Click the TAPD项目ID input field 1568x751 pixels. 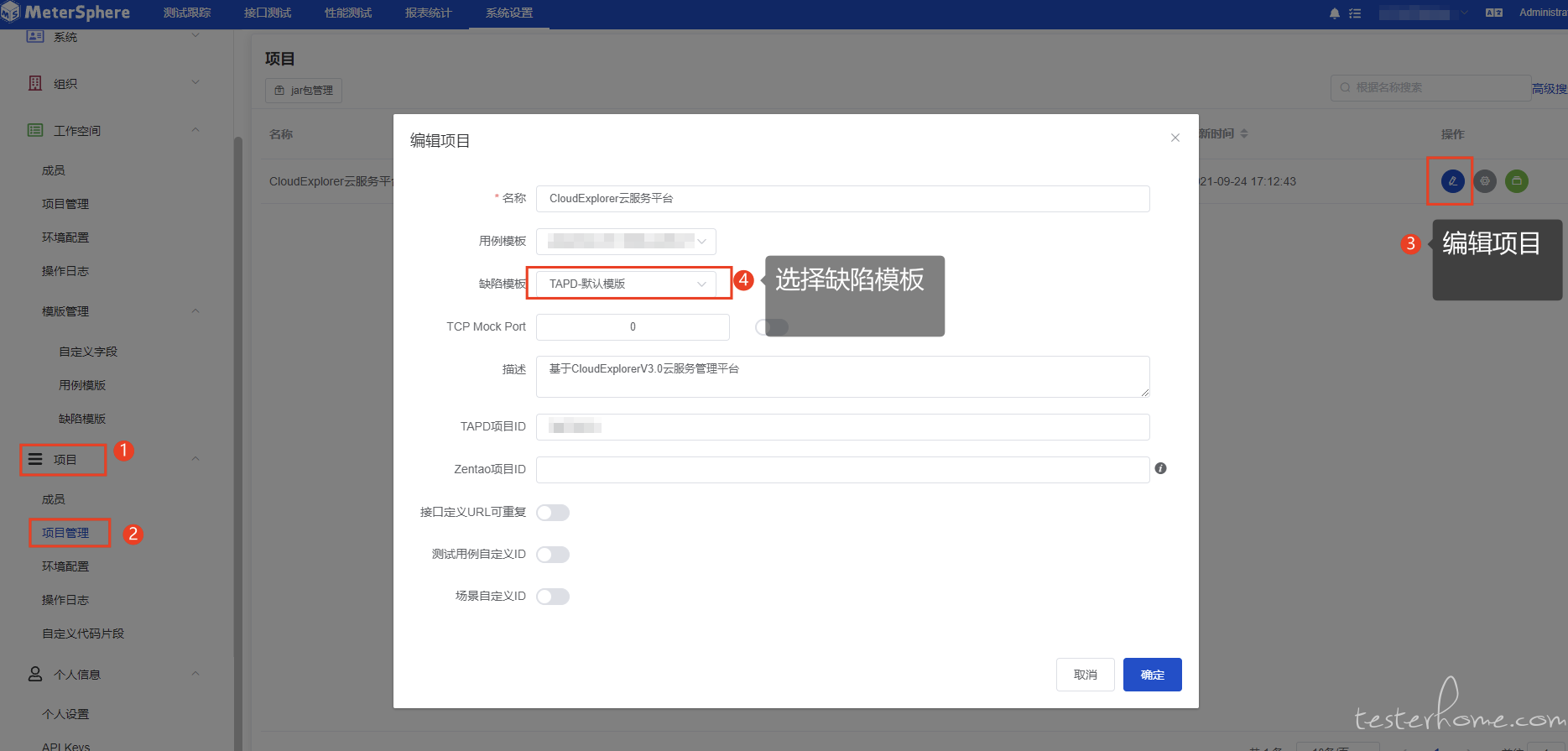(x=843, y=427)
